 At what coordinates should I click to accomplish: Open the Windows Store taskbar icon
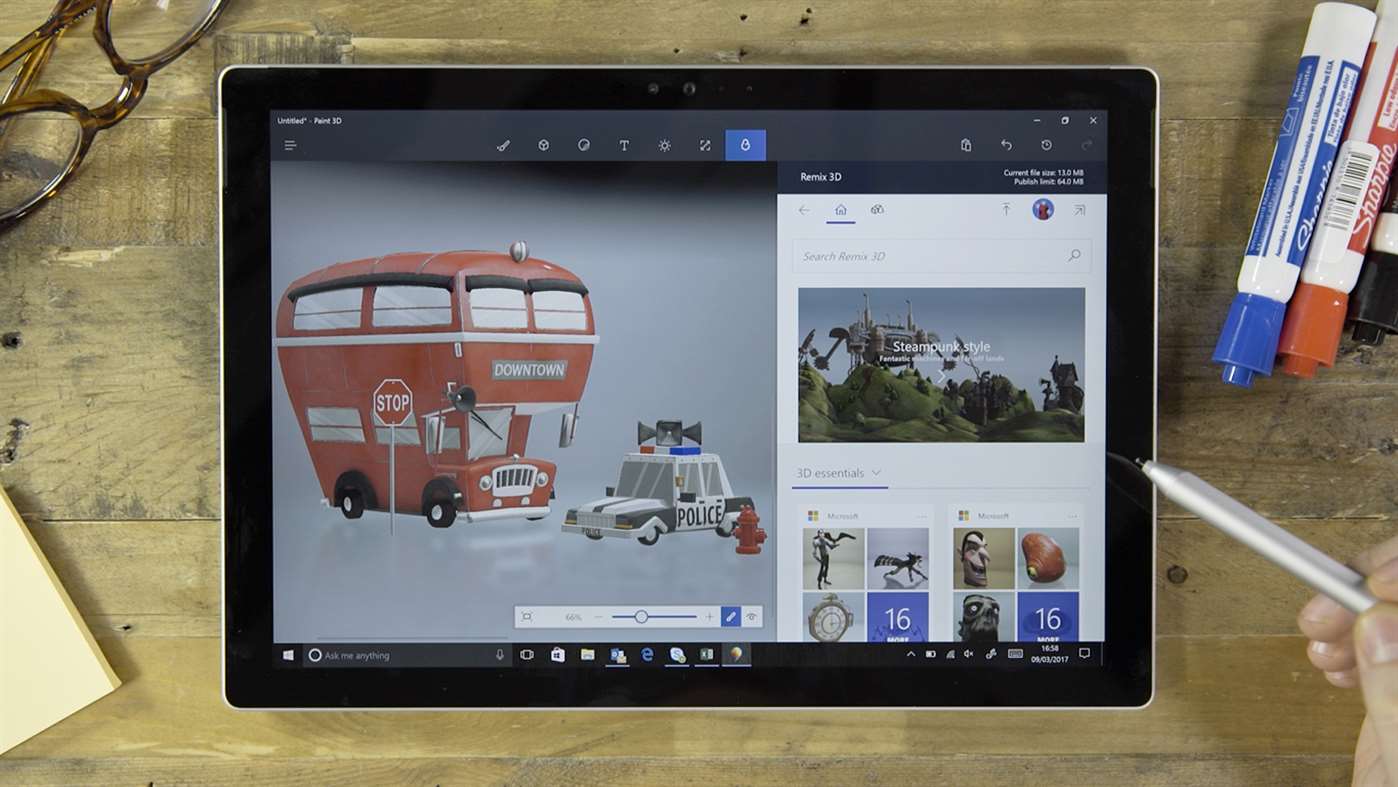[557, 655]
